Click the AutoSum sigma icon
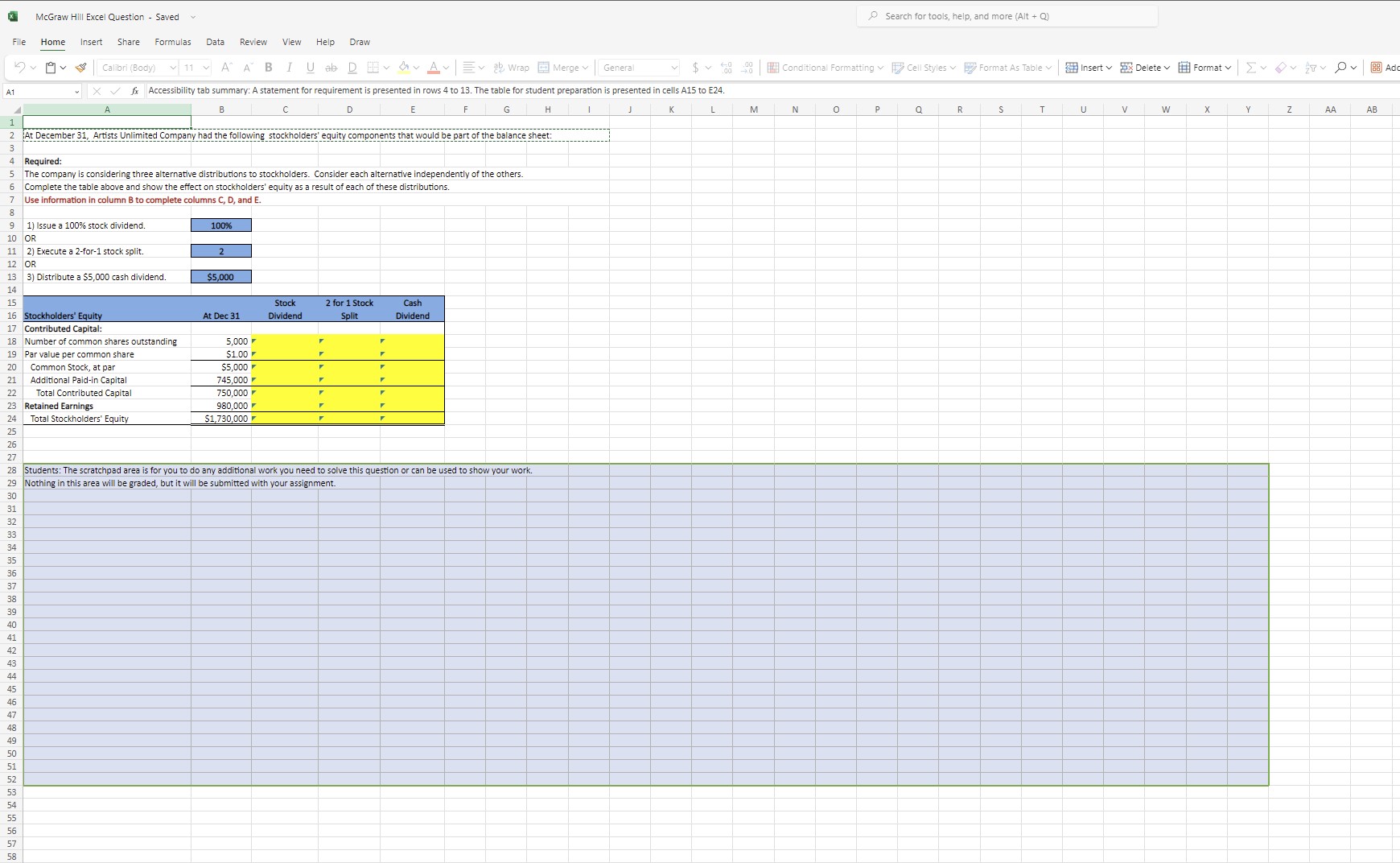Screen dimensions: 1400x863 (x=1250, y=68)
